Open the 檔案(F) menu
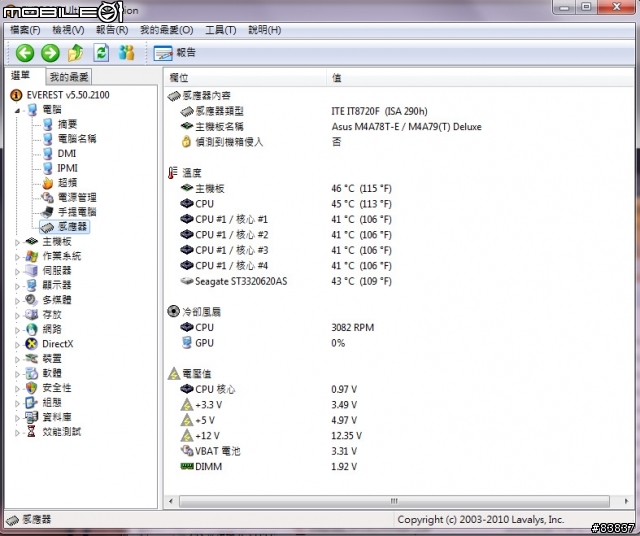 [x=25, y=30]
